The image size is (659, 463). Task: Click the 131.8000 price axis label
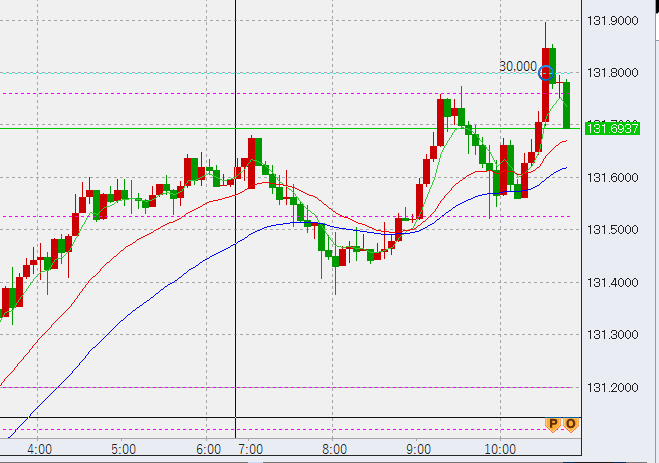pyautogui.click(x=616, y=73)
